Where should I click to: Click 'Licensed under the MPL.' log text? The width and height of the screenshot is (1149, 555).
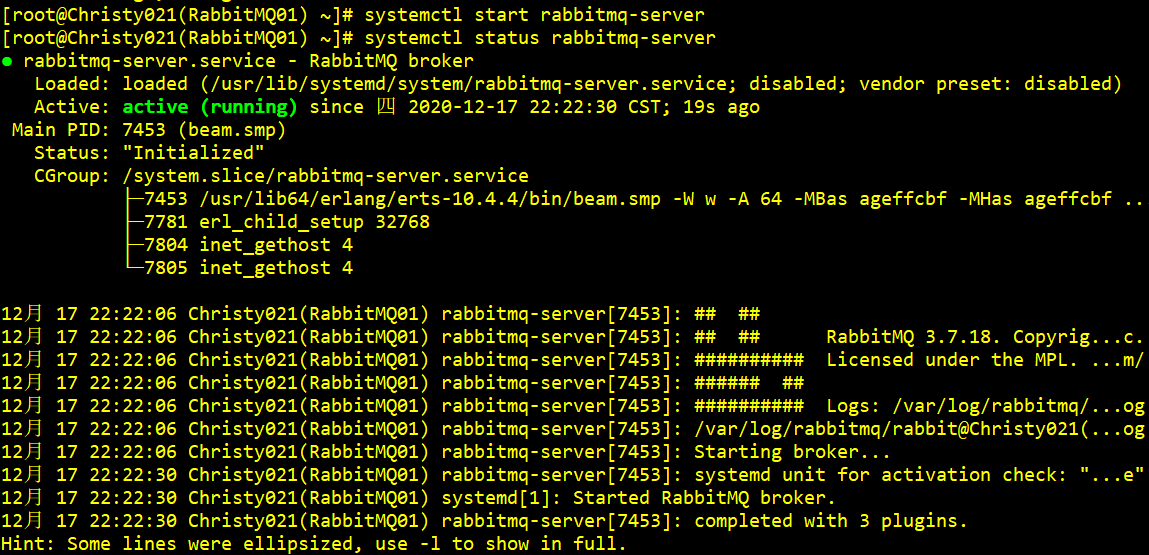pyautogui.click(x=952, y=360)
